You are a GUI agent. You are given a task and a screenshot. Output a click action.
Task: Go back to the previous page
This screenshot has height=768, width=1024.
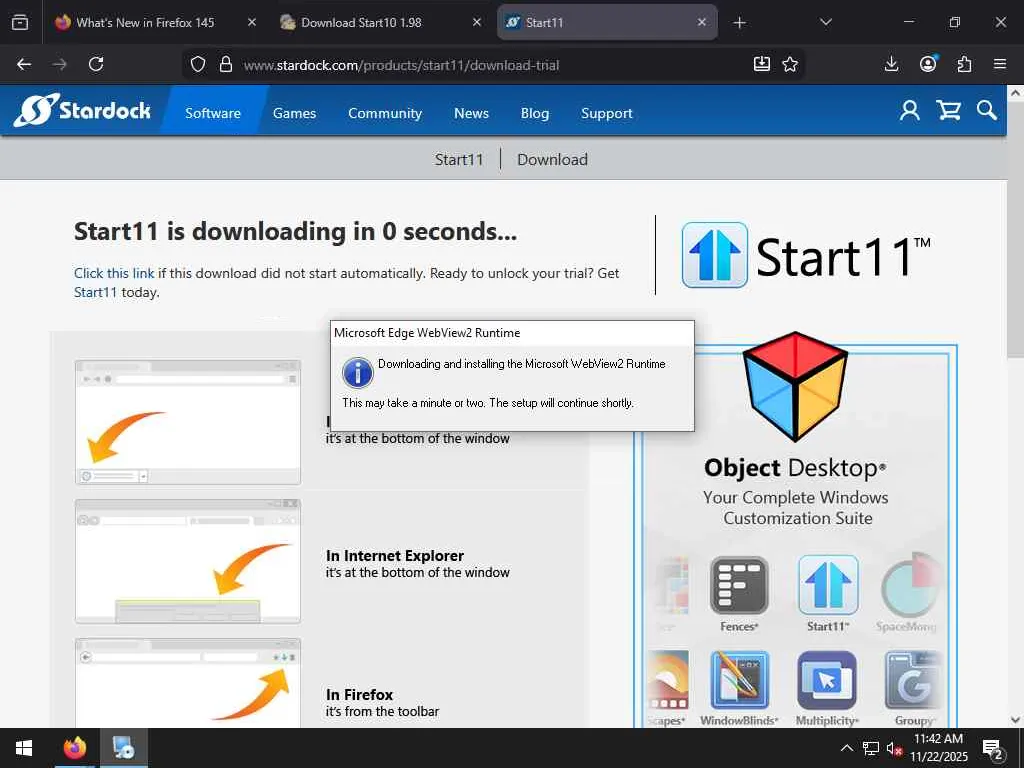coord(24,64)
